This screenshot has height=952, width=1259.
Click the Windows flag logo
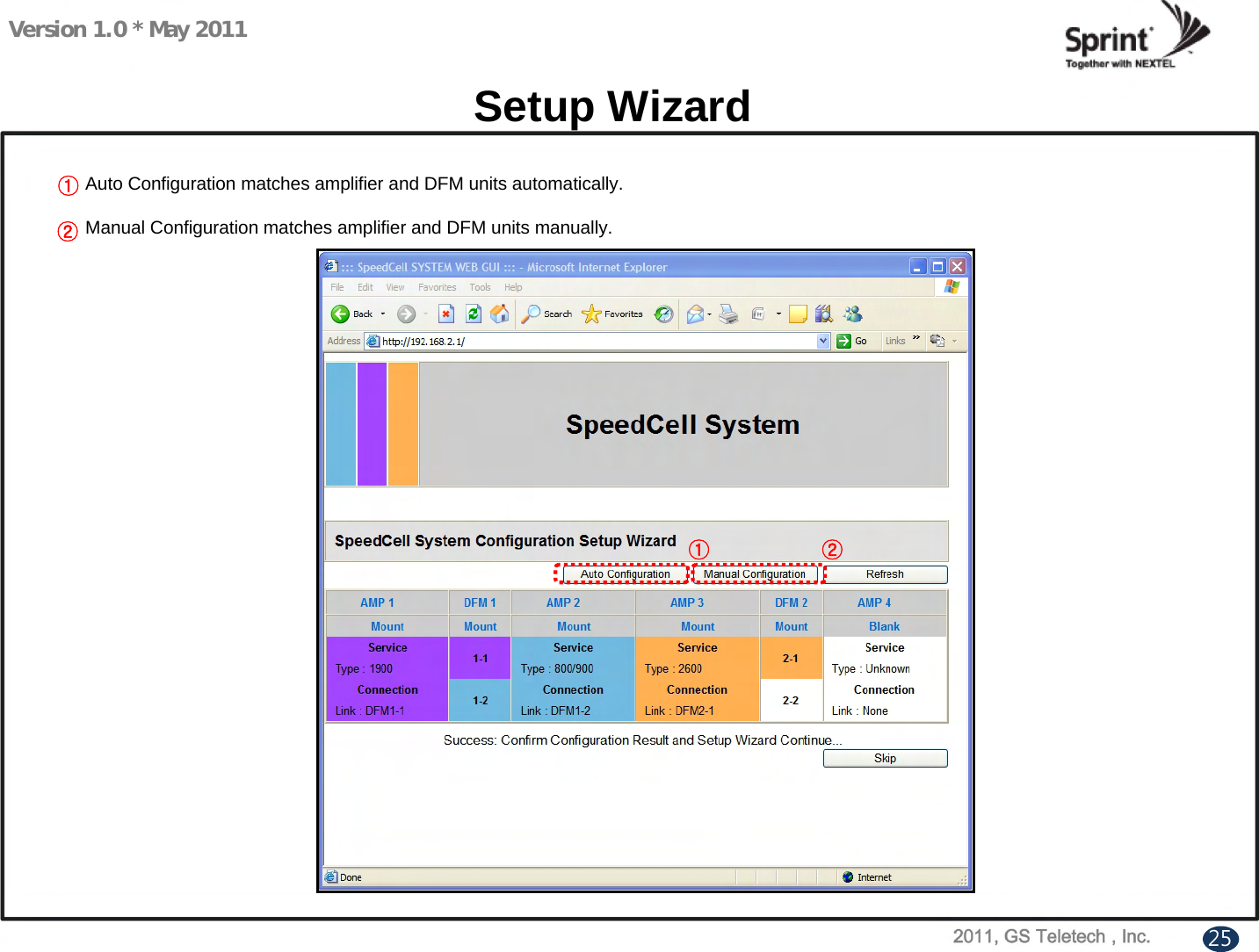pos(951,287)
